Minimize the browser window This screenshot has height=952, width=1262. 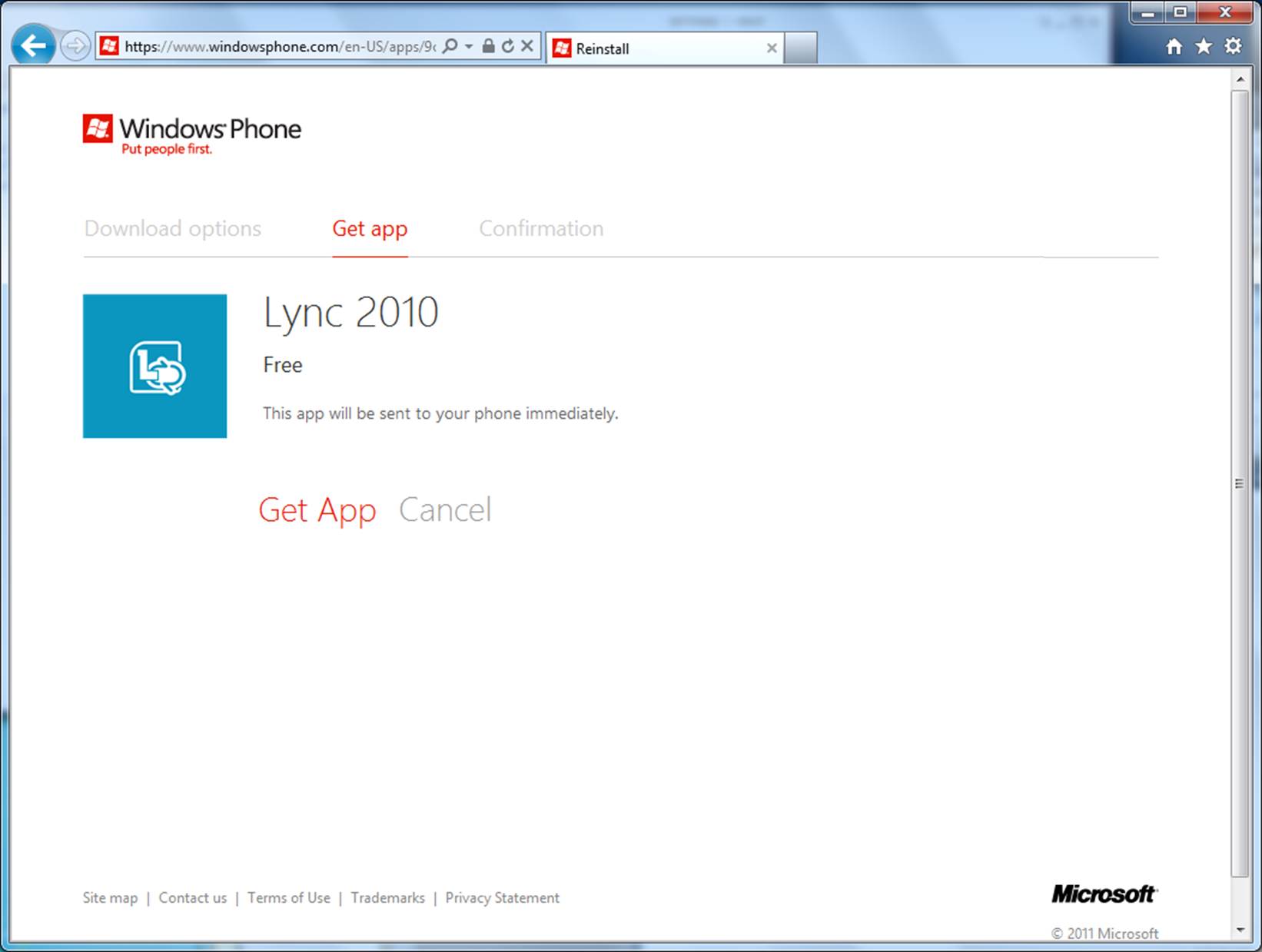[1147, 12]
